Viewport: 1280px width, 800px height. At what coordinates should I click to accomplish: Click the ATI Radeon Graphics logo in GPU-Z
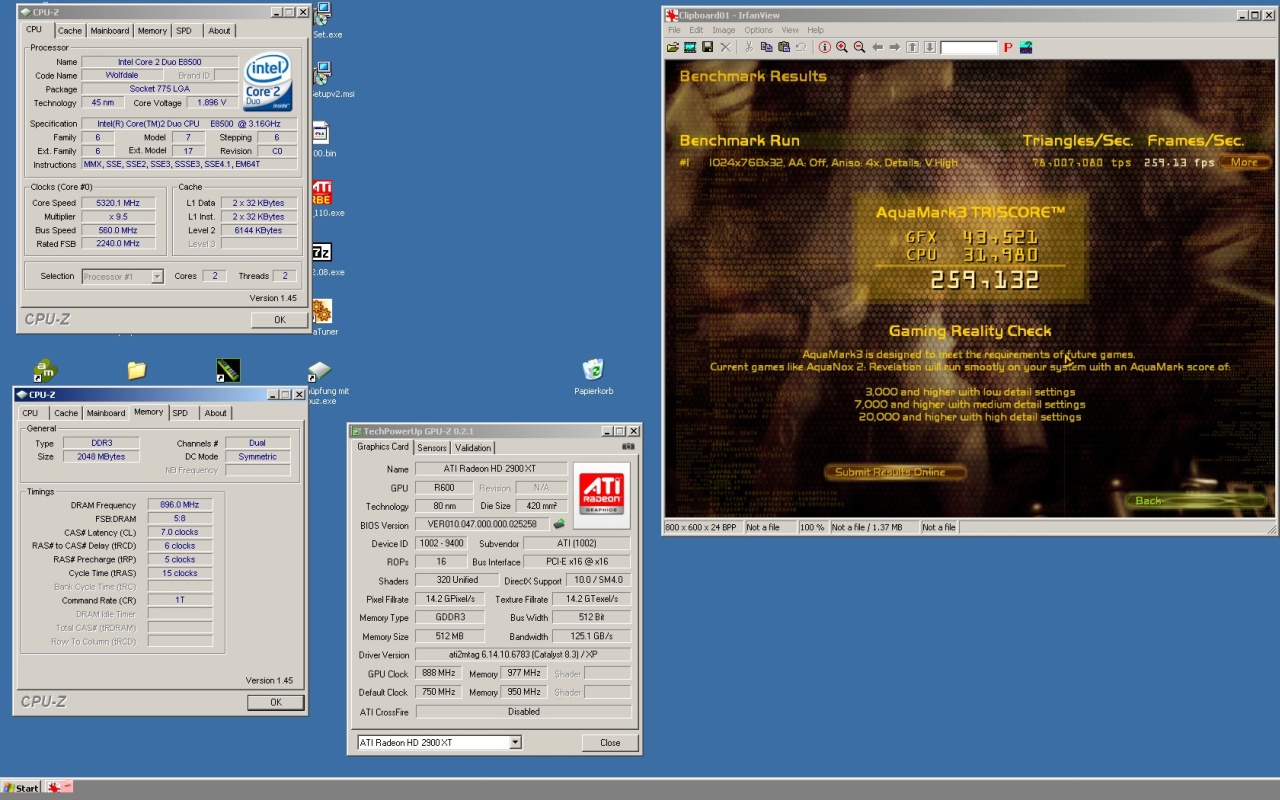[x=602, y=496]
